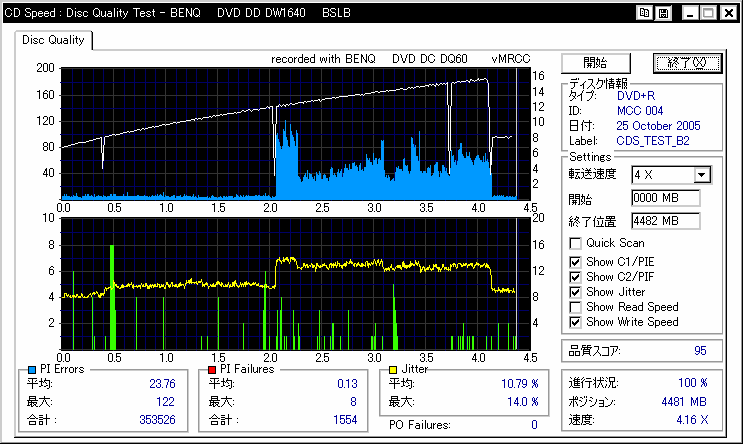The image size is (743, 444).
Task: Click the PI Failures total 1554
Action: [345, 420]
